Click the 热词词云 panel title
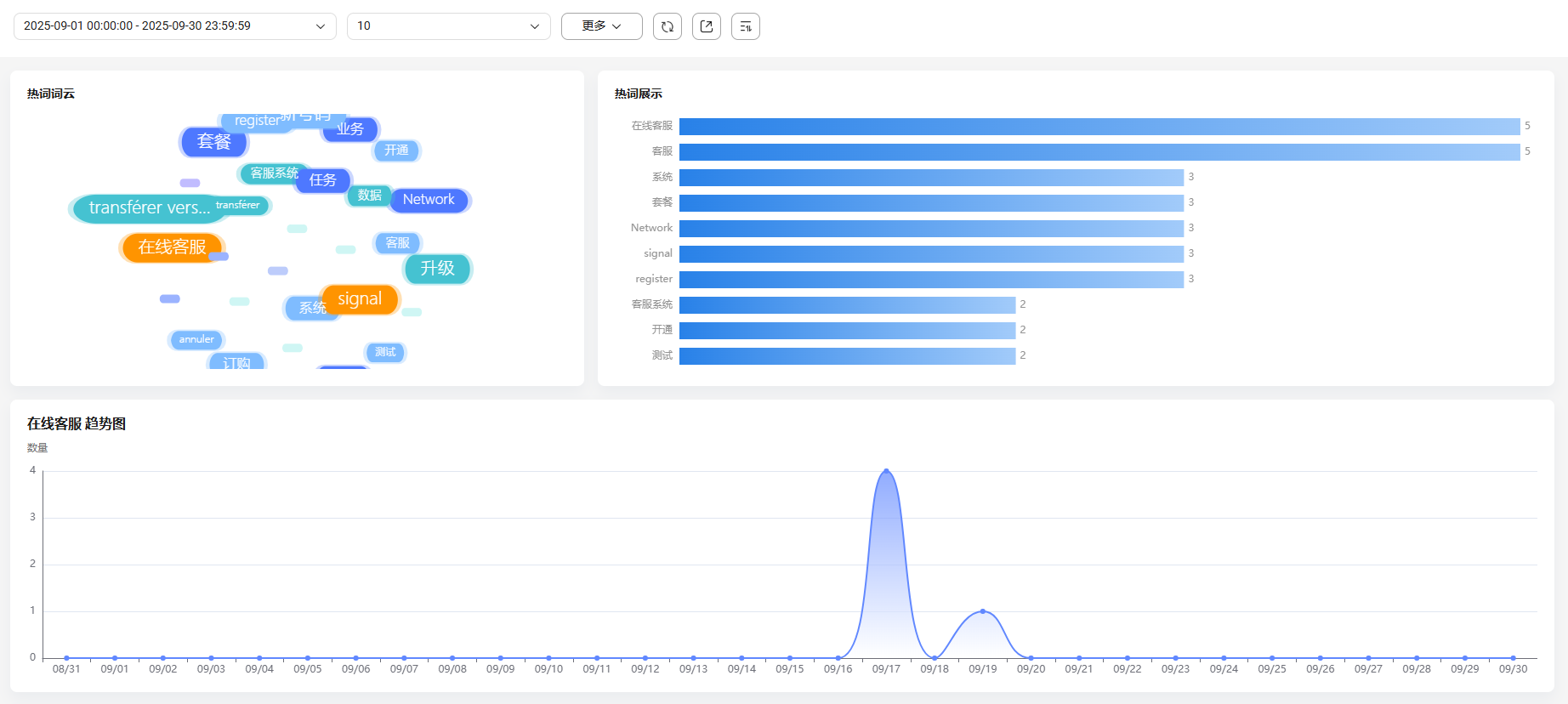 pyautogui.click(x=51, y=94)
